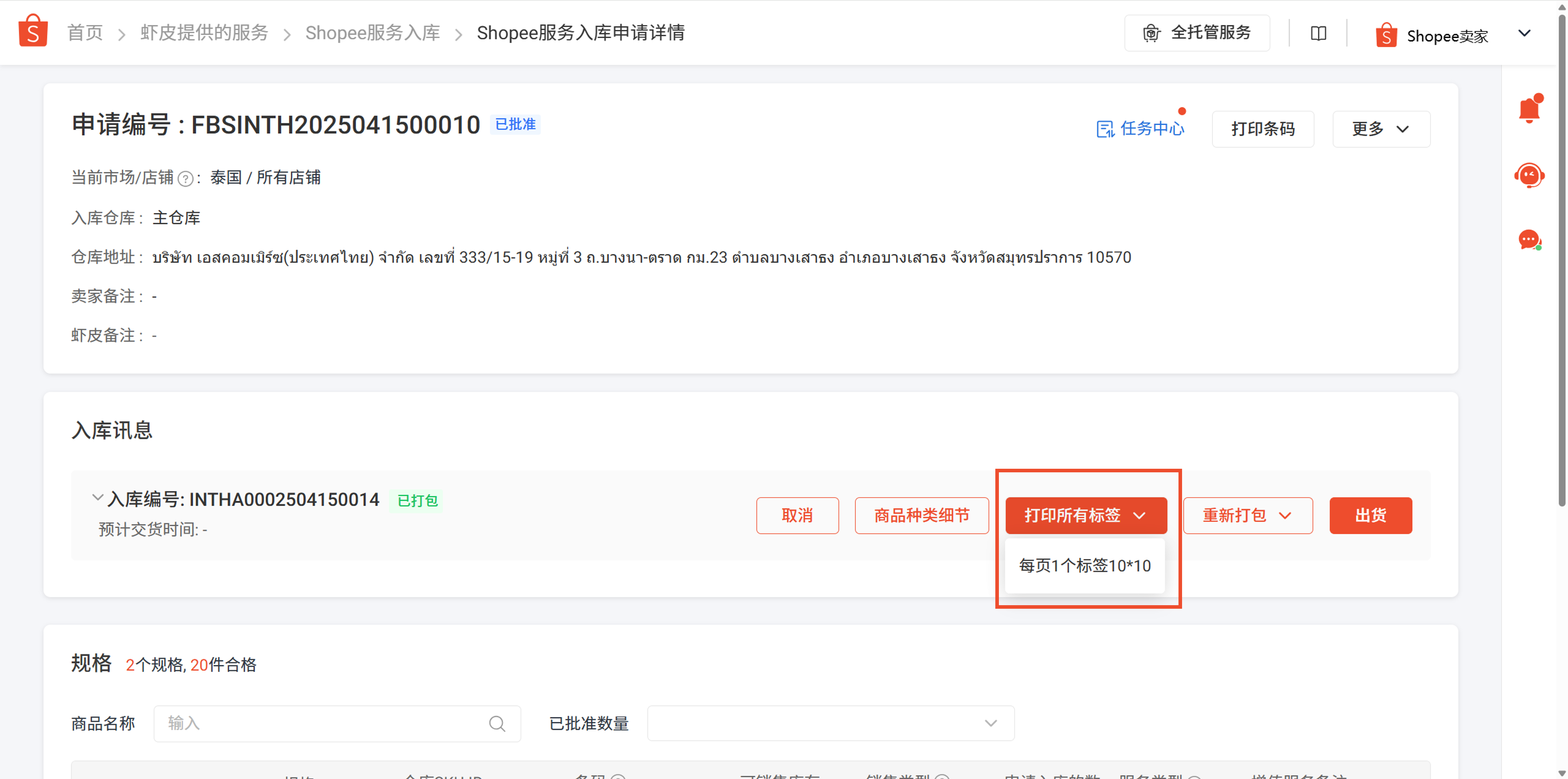Click the 2个规格, 20件合格 text

coord(191,665)
